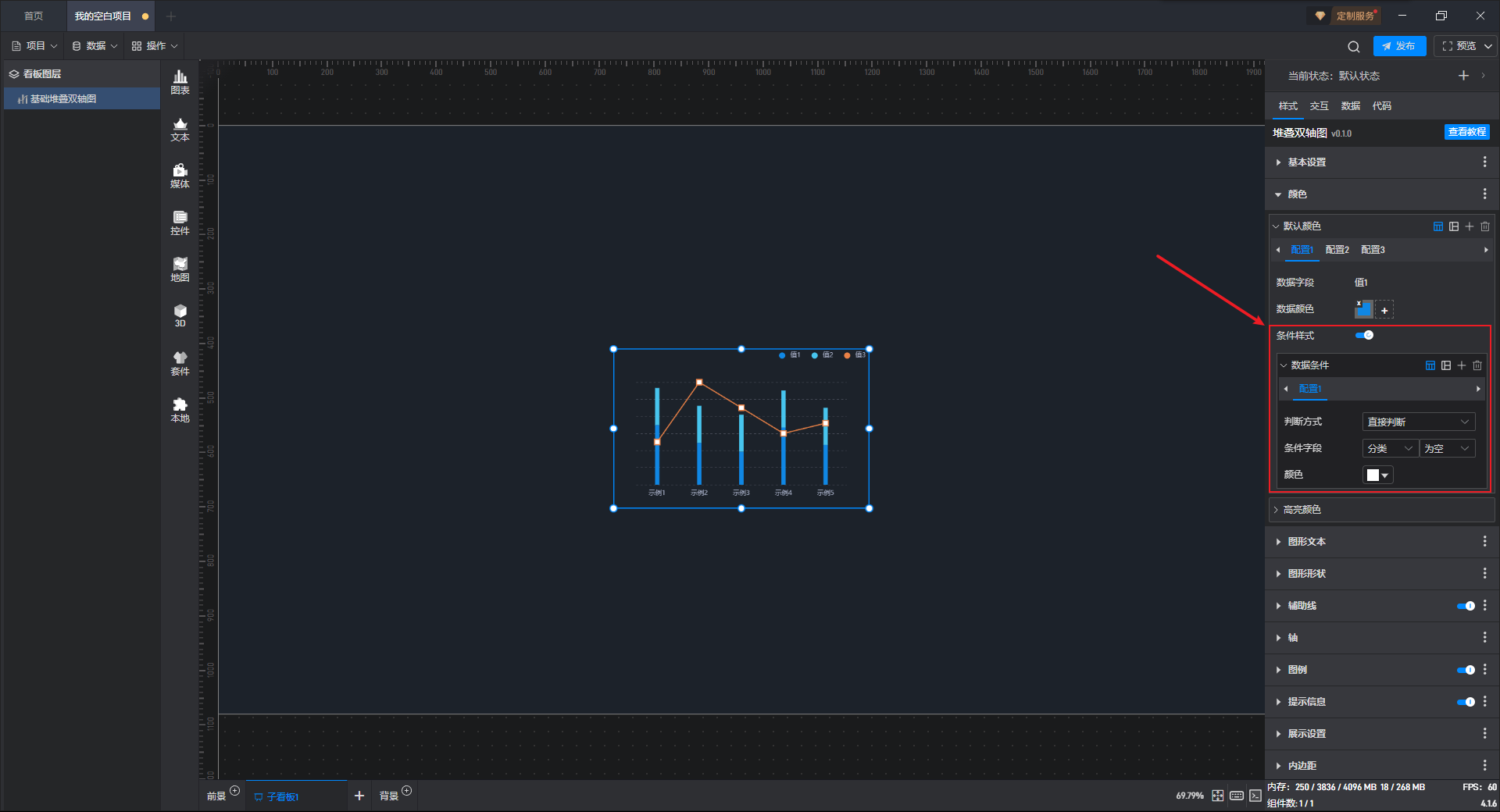Open the console icon in the status bar
The width and height of the screenshot is (1500, 812).
[x=1255, y=796]
